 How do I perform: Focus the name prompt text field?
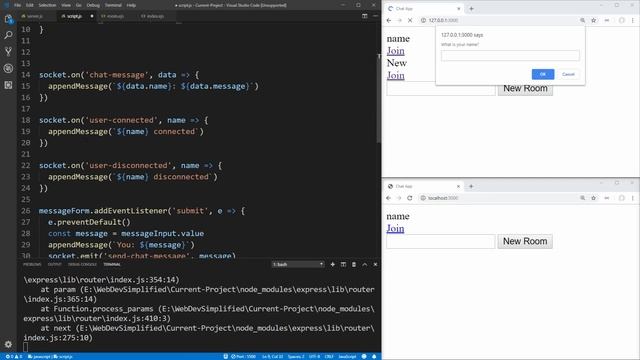pos(510,56)
